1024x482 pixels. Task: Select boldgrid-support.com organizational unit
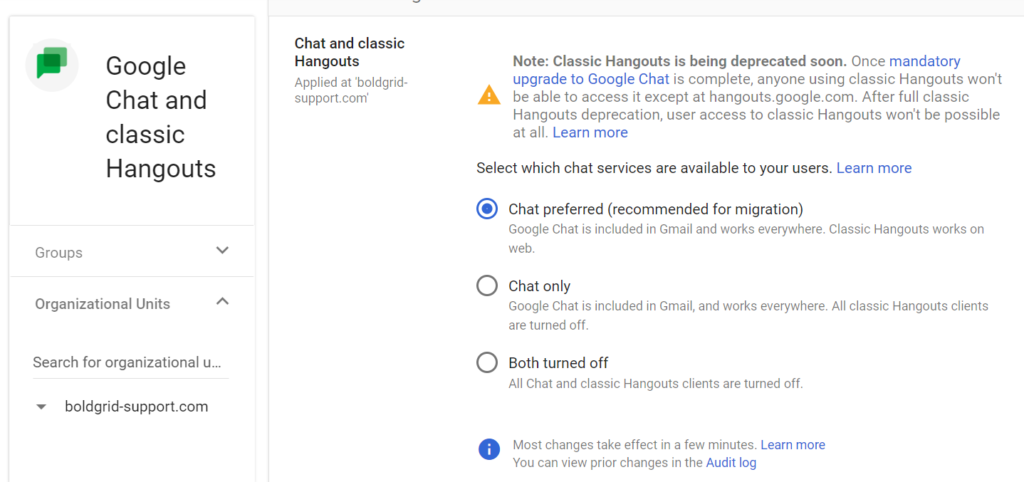136,407
